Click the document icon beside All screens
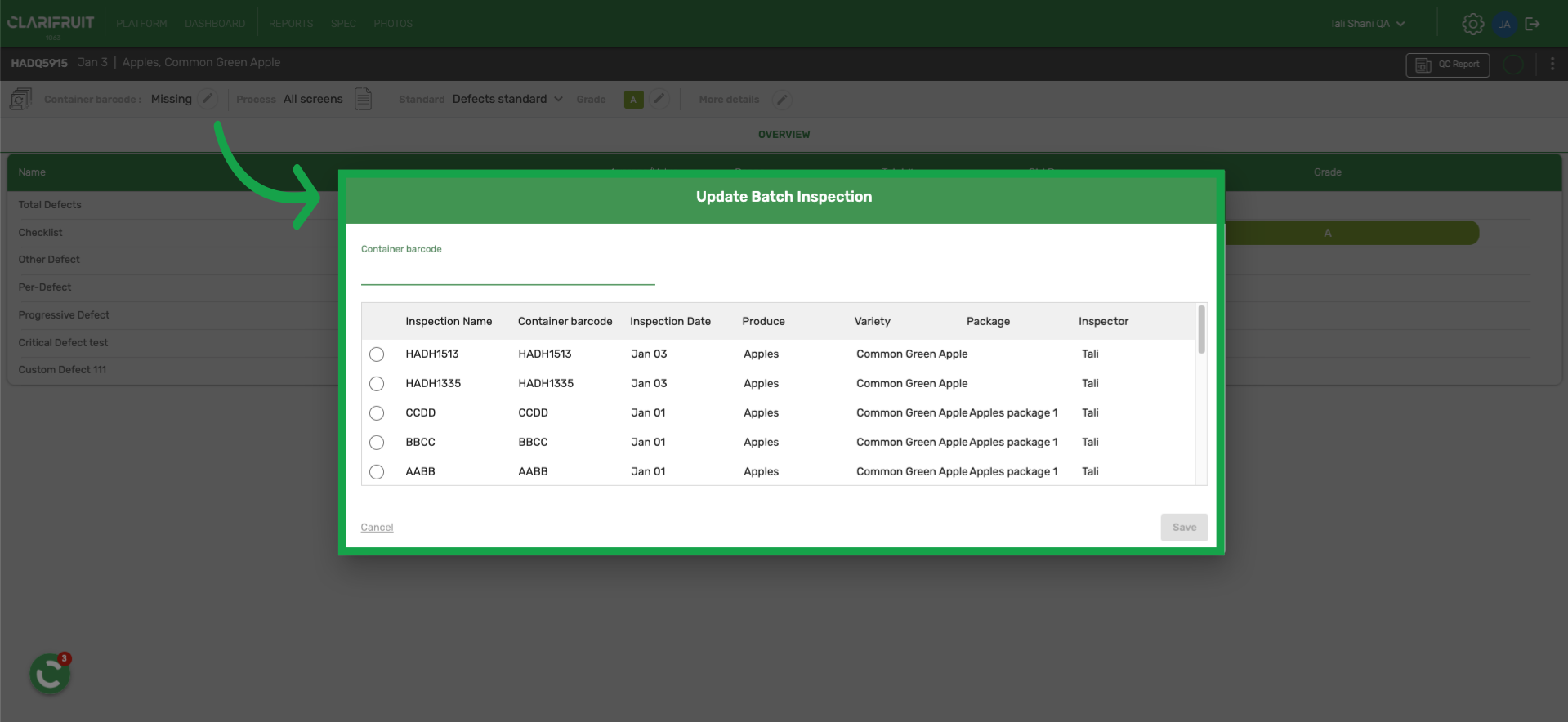The image size is (1568, 722). click(x=364, y=99)
